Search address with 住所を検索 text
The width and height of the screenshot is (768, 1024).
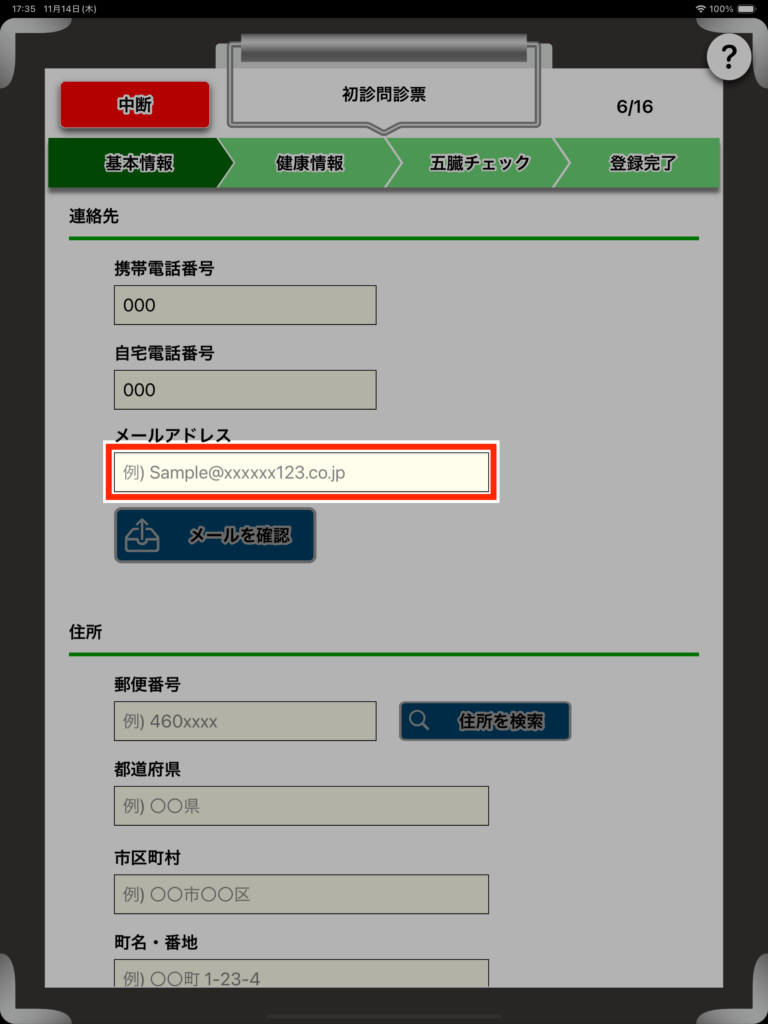tap(501, 721)
